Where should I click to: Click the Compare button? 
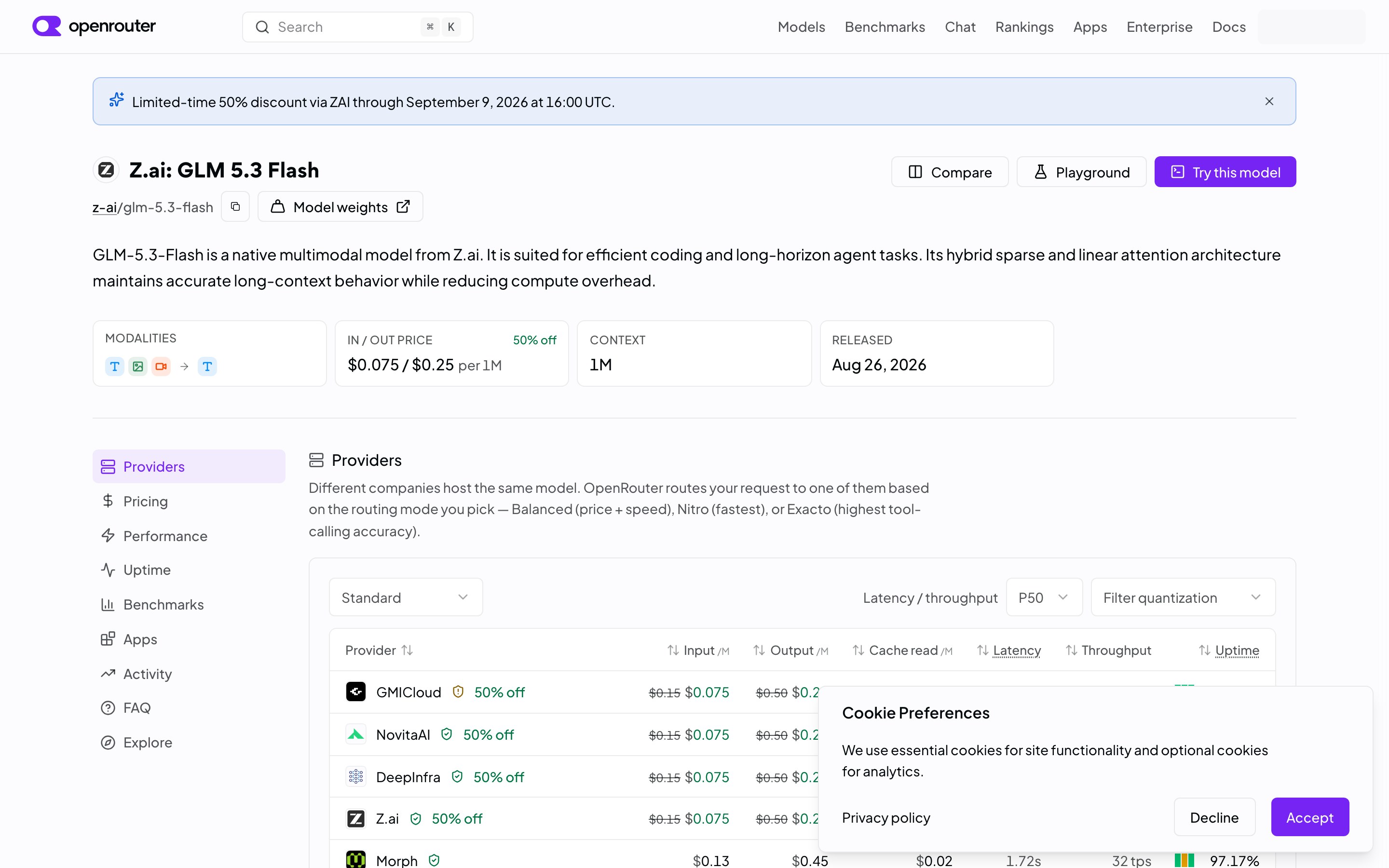coord(949,172)
